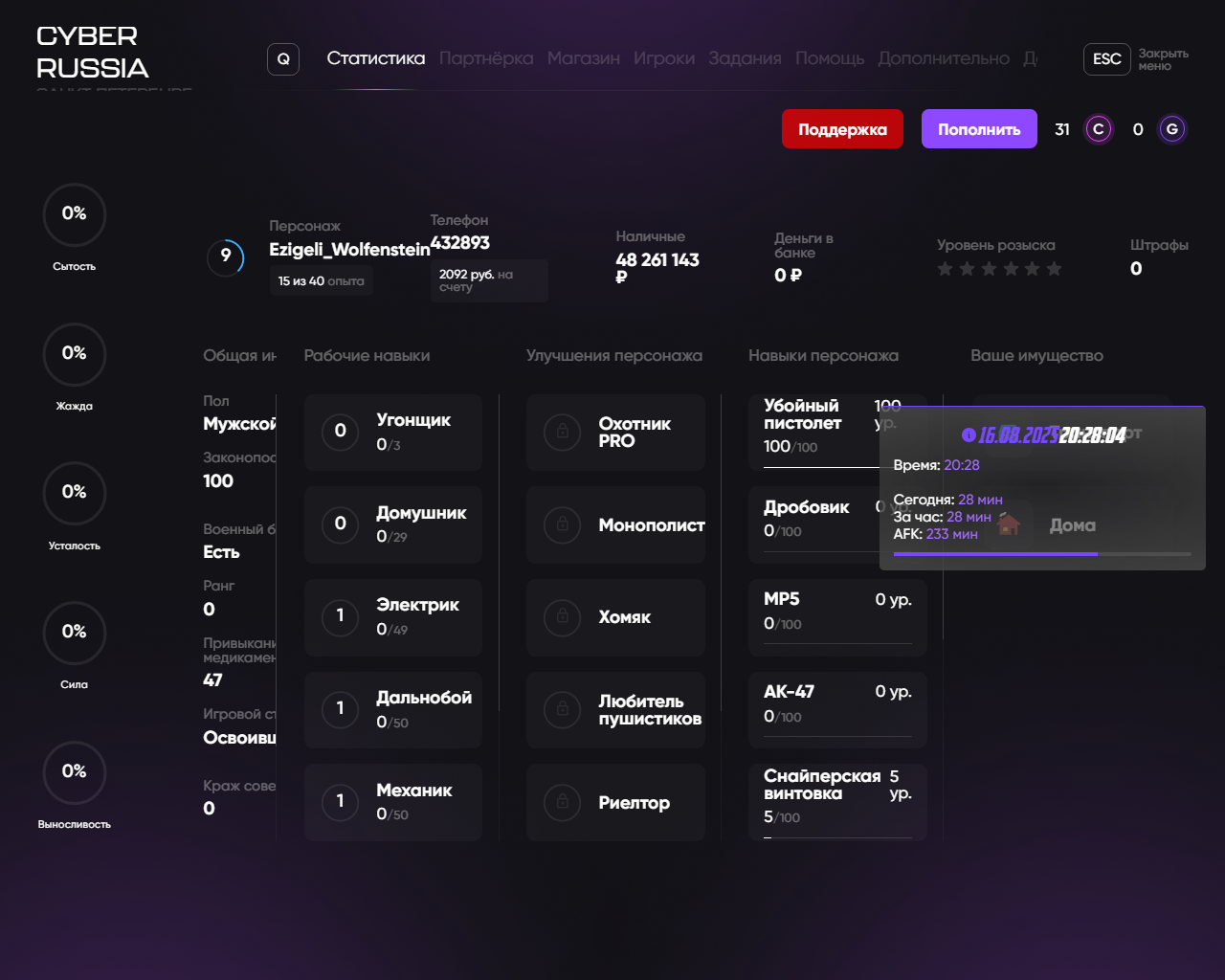Click the Дробовик skill card
This screenshot has height=980, width=1225.
813,524
